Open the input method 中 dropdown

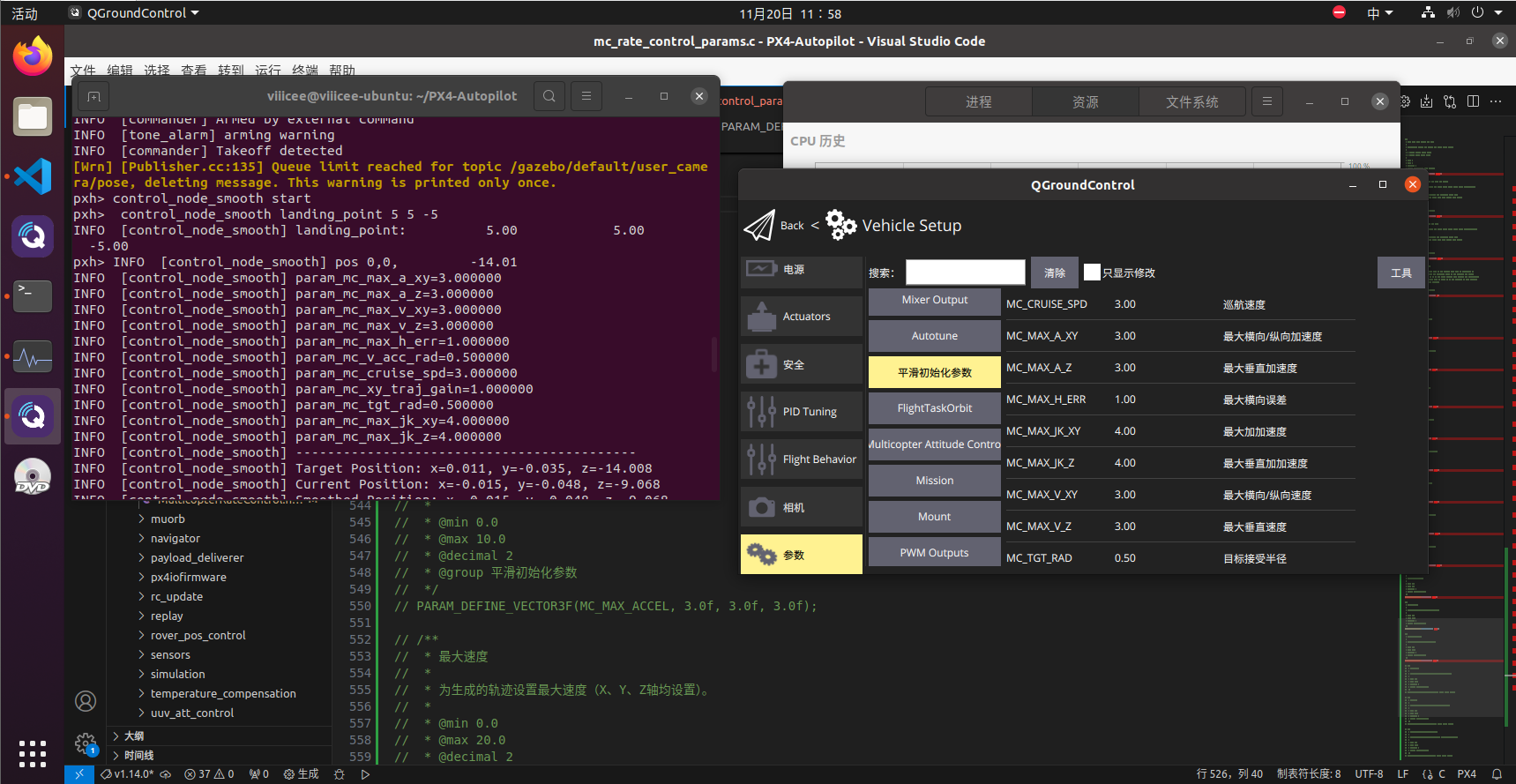[1380, 13]
